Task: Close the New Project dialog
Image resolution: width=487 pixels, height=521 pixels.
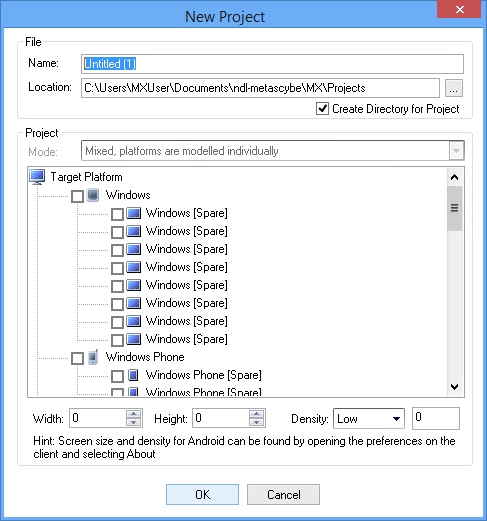Action: [x=459, y=9]
